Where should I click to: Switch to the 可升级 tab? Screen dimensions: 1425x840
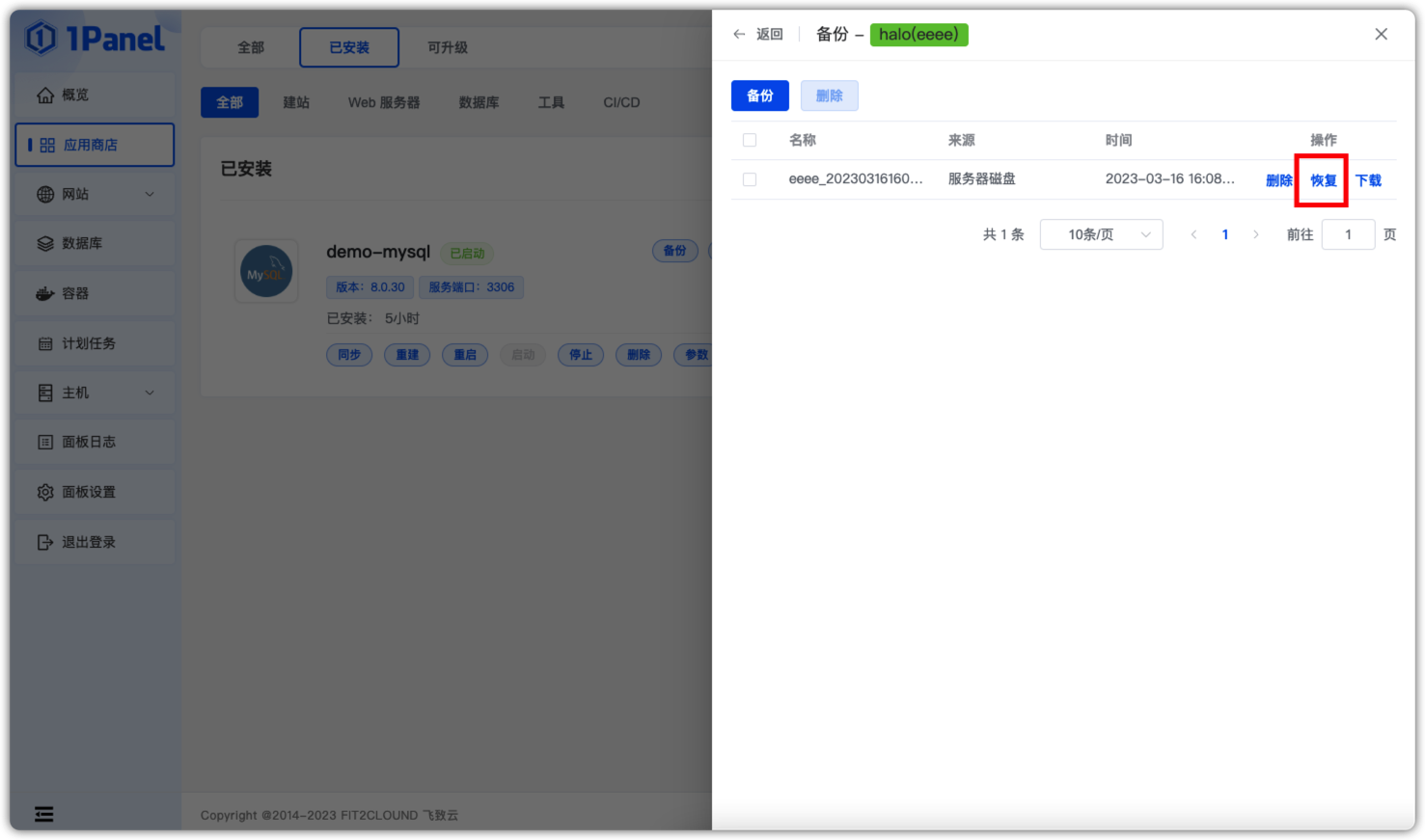pyautogui.click(x=446, y=46)
